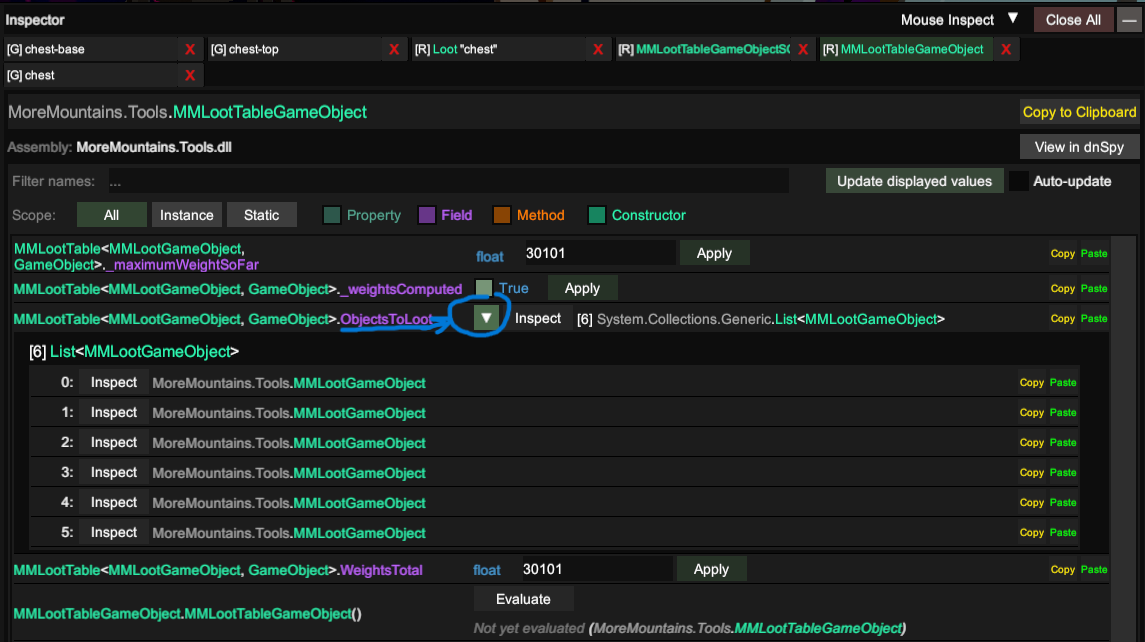Click the WeightsTotal float value field
The image size is (1145, 642).
[597, 569]
